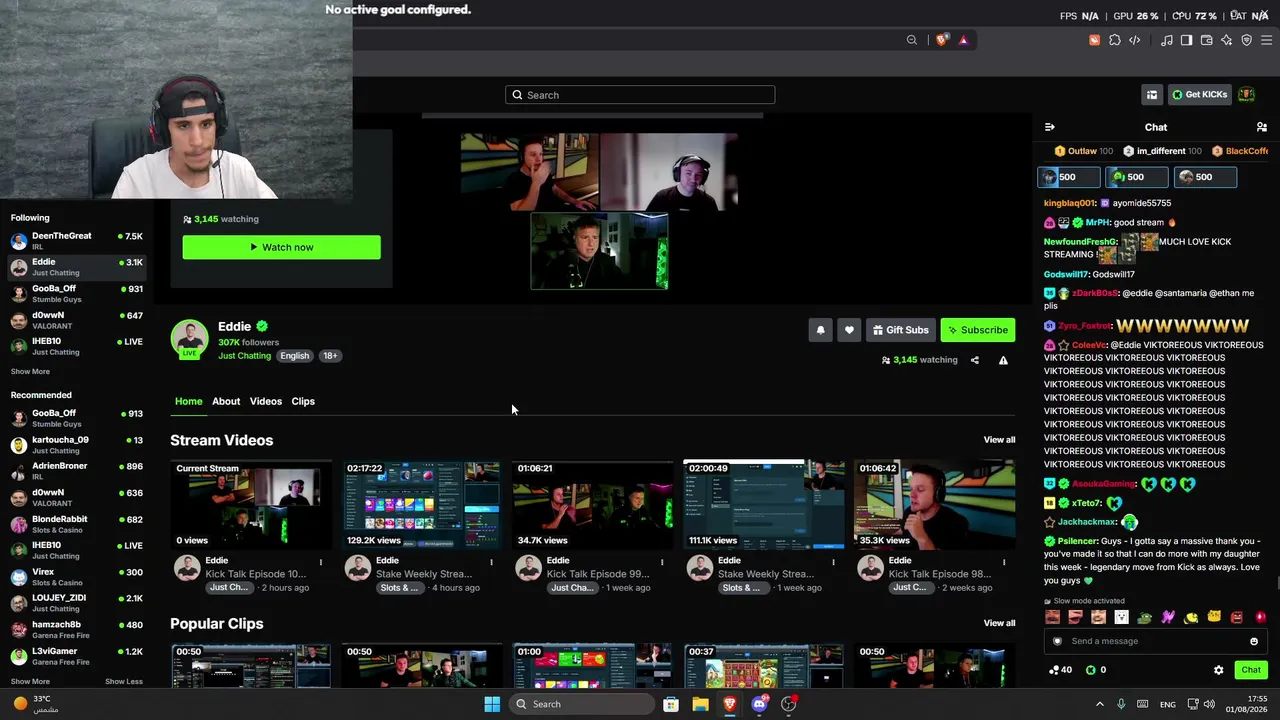1280x720 pixels.
Task: Select the yellow cat emote in chat
Action: 1213,617
